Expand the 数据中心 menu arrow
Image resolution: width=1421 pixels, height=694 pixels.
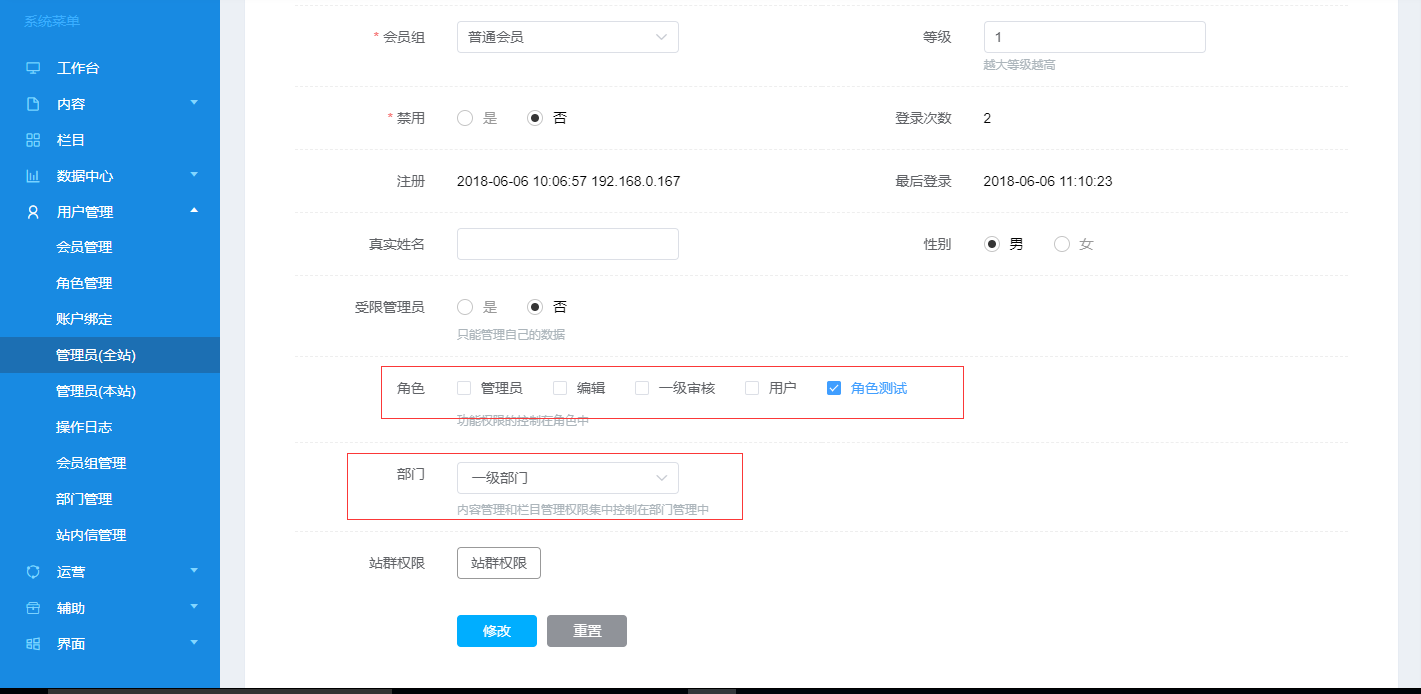coord(194,174)
